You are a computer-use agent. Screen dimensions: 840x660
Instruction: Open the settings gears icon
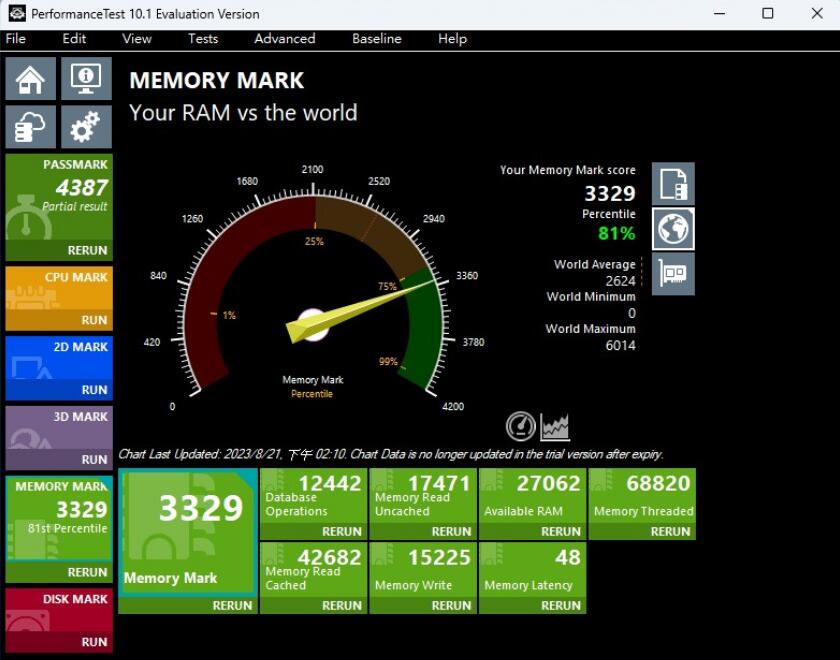tap(86, 126)
